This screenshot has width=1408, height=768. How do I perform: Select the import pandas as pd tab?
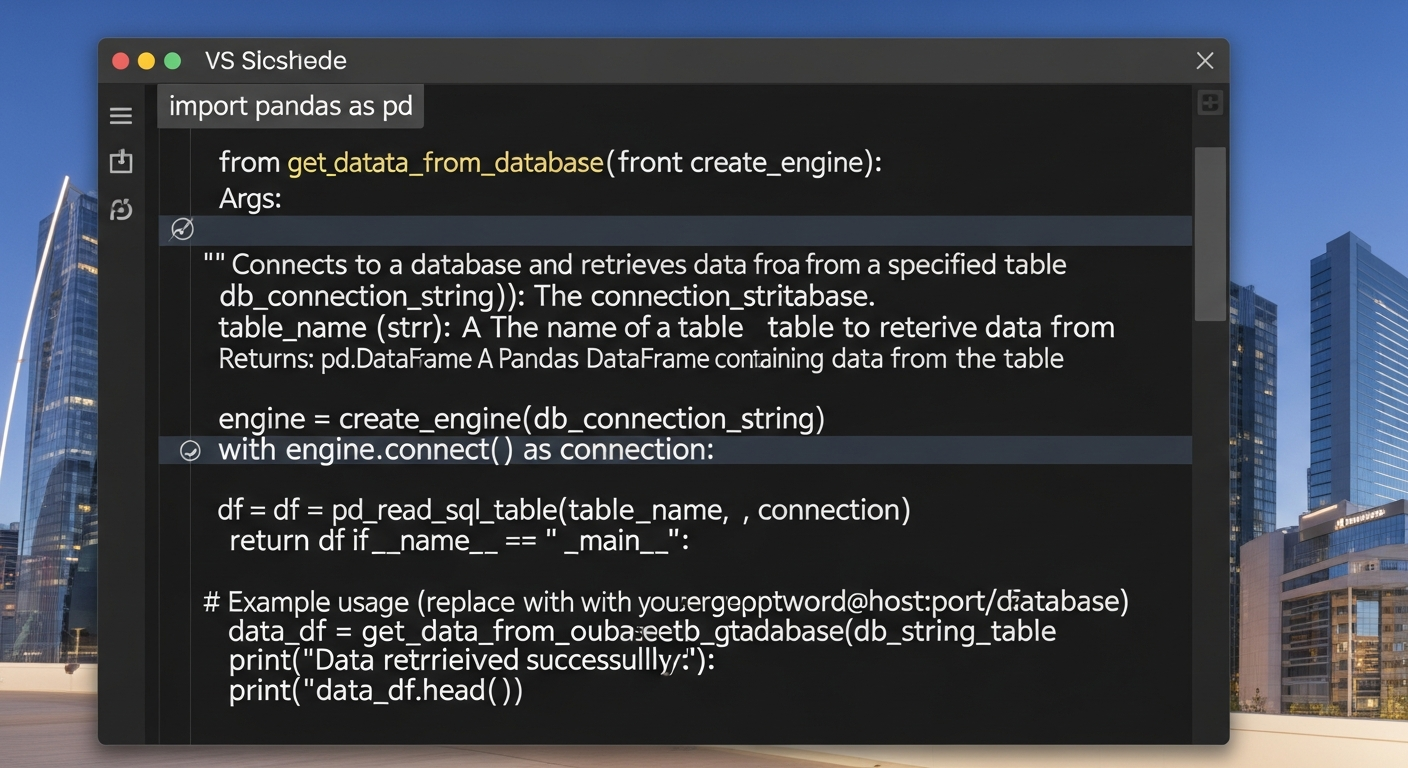290,105
